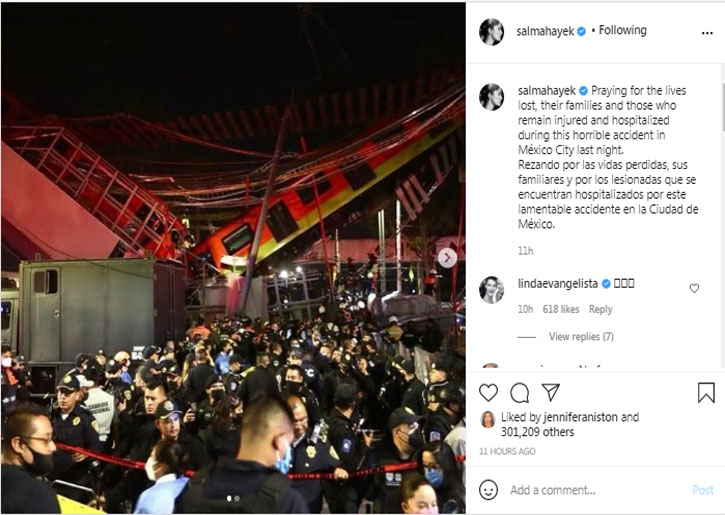Open lindaevangelista's comment avatar
Screen dimensions: 725x515
tap(492, 290)
